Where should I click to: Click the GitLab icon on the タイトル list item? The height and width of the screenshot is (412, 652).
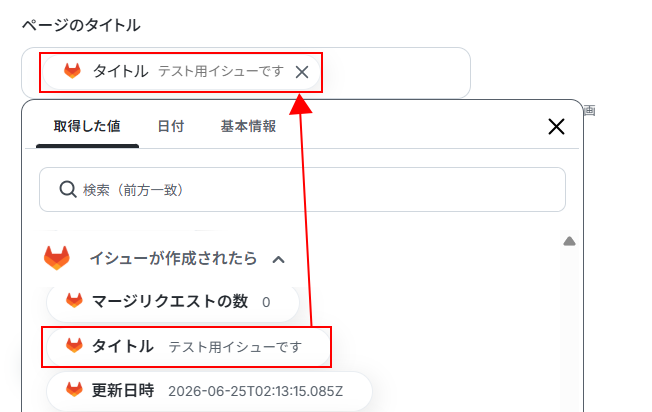coord(74,345)
